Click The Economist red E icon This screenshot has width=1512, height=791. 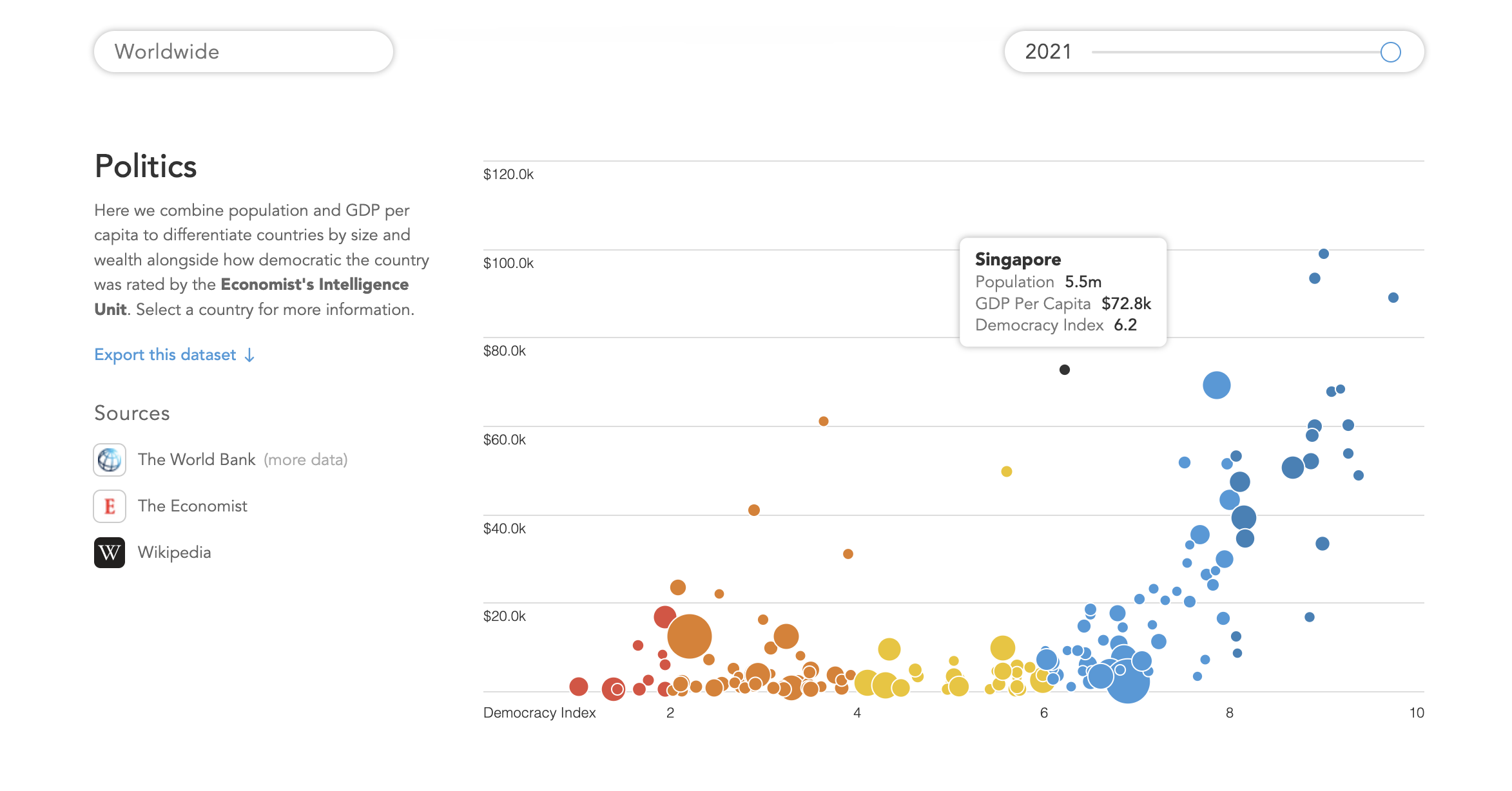(110, 506)
